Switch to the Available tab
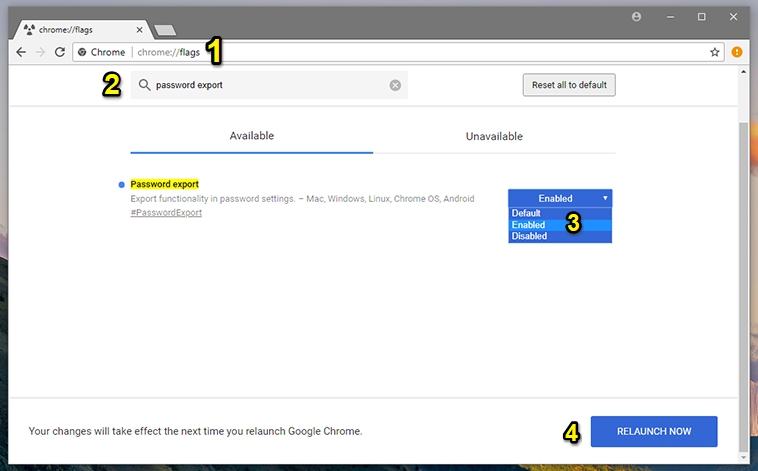 (251, 136)
